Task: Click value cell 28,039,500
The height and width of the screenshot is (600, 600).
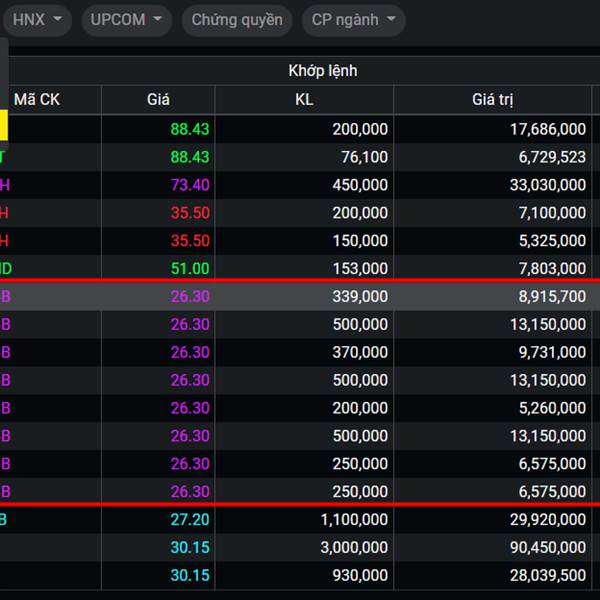Action: pos(548,576)
